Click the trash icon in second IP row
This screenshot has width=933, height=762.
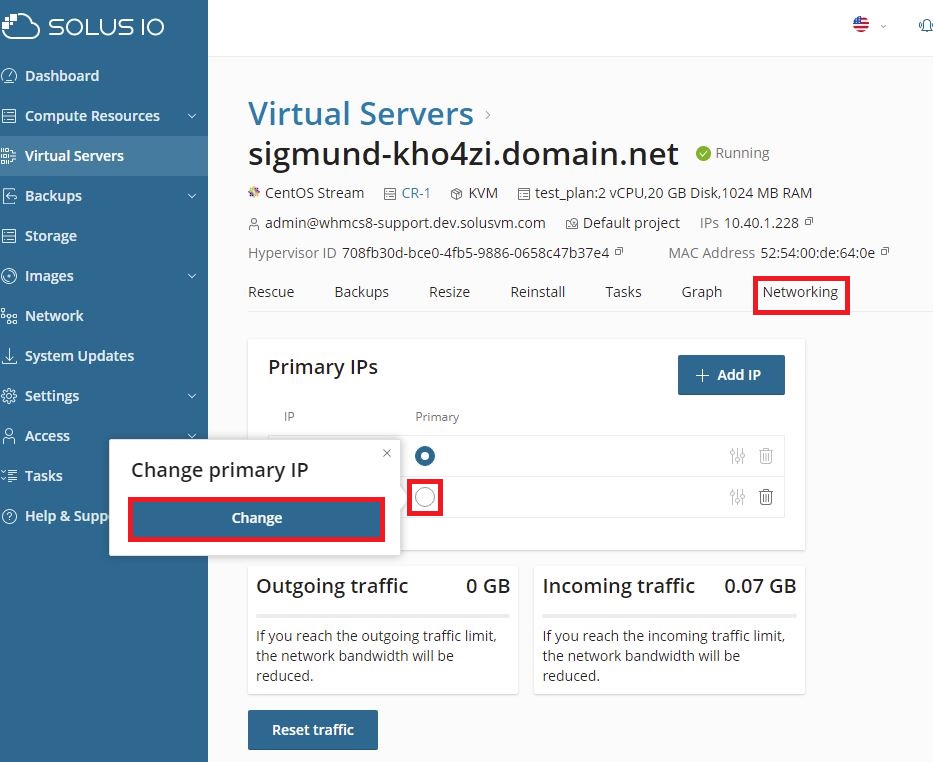pos(766,497)
